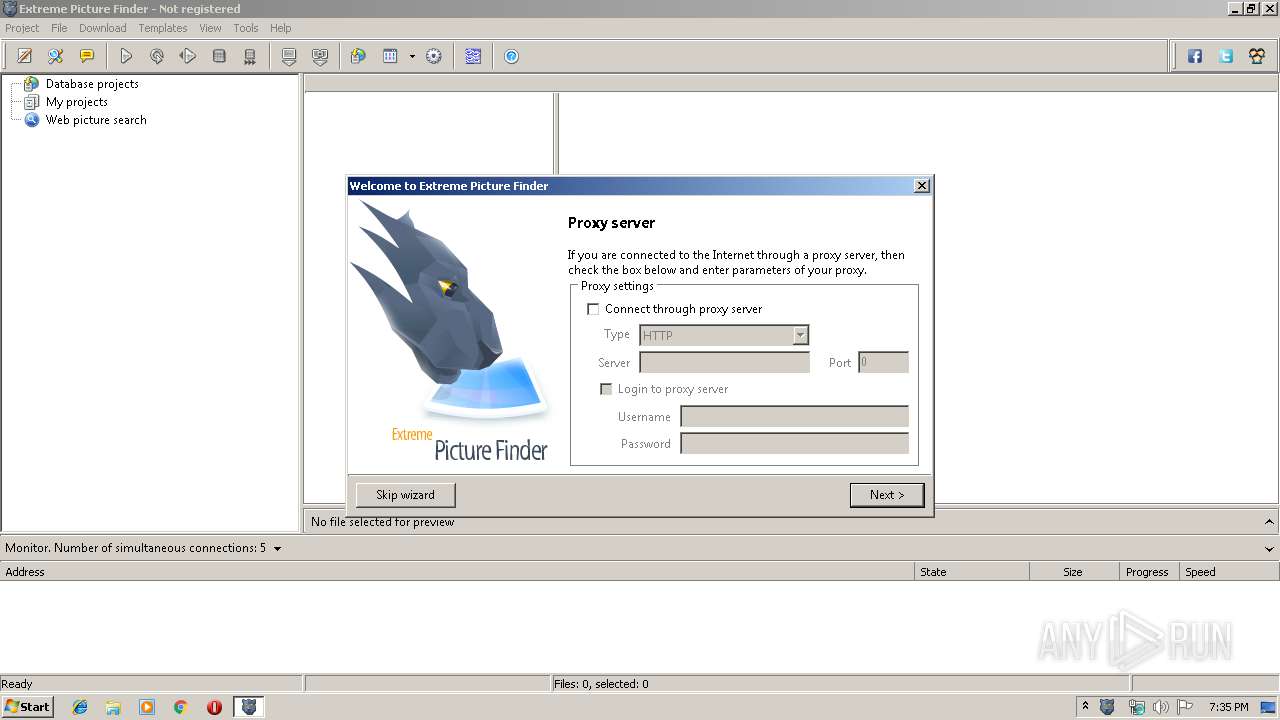Open the online project database globe icon
This screenshot has height=720, width=1280.
(x=358, y=57)
